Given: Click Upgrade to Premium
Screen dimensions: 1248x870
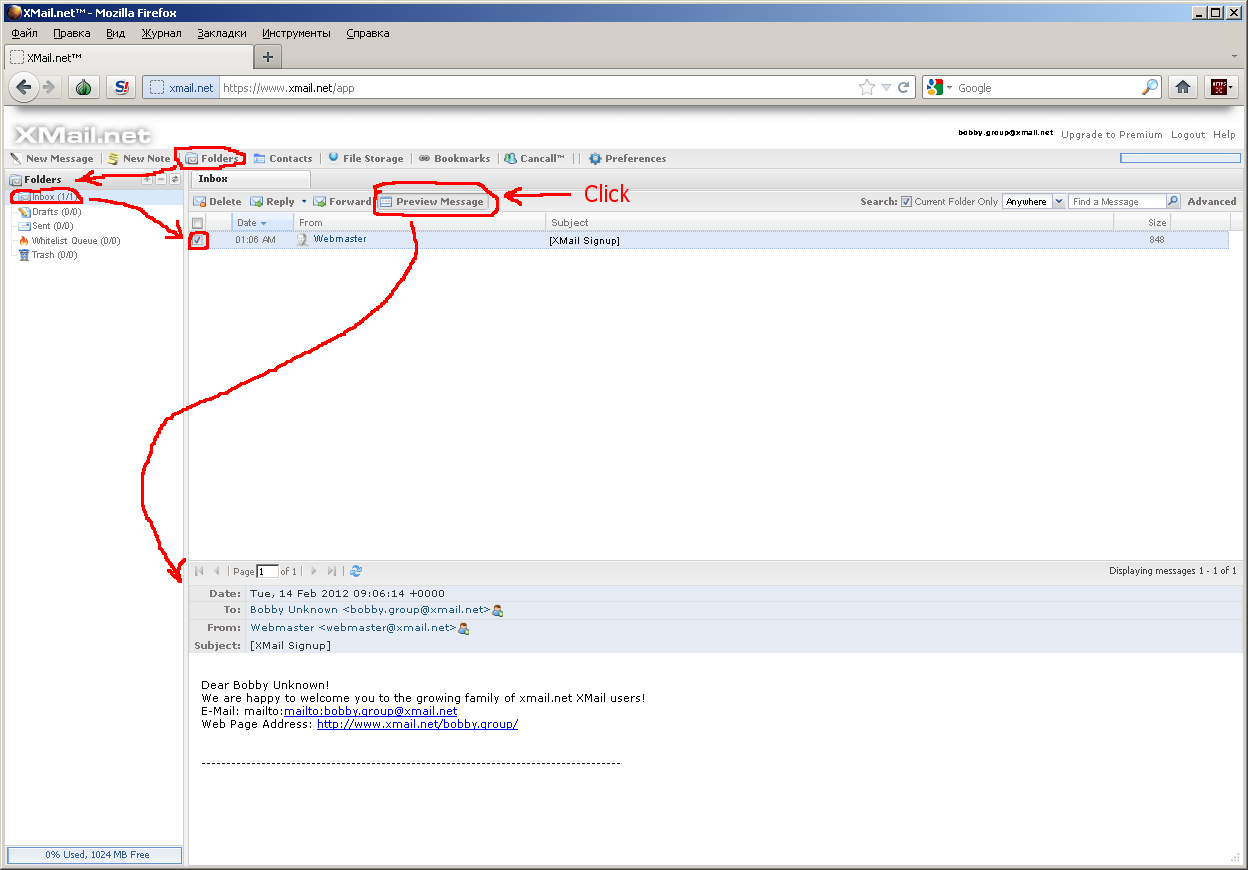Looking at the screenshot, I should coord(1112,134).
